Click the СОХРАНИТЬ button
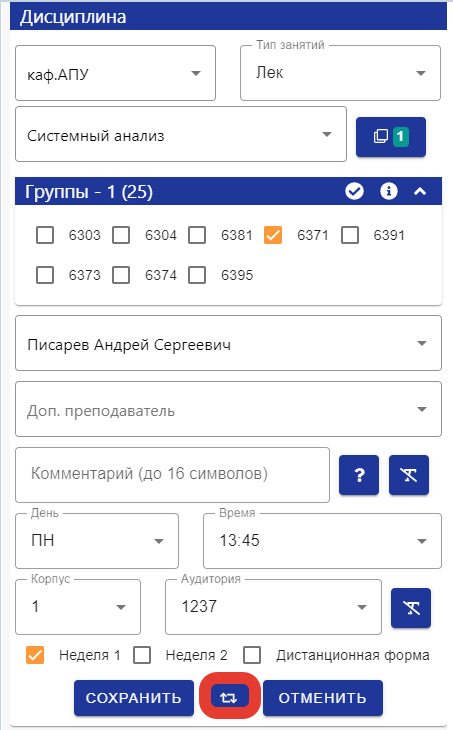The height and width of the screenshot is (730, 453). coord(134,698)
